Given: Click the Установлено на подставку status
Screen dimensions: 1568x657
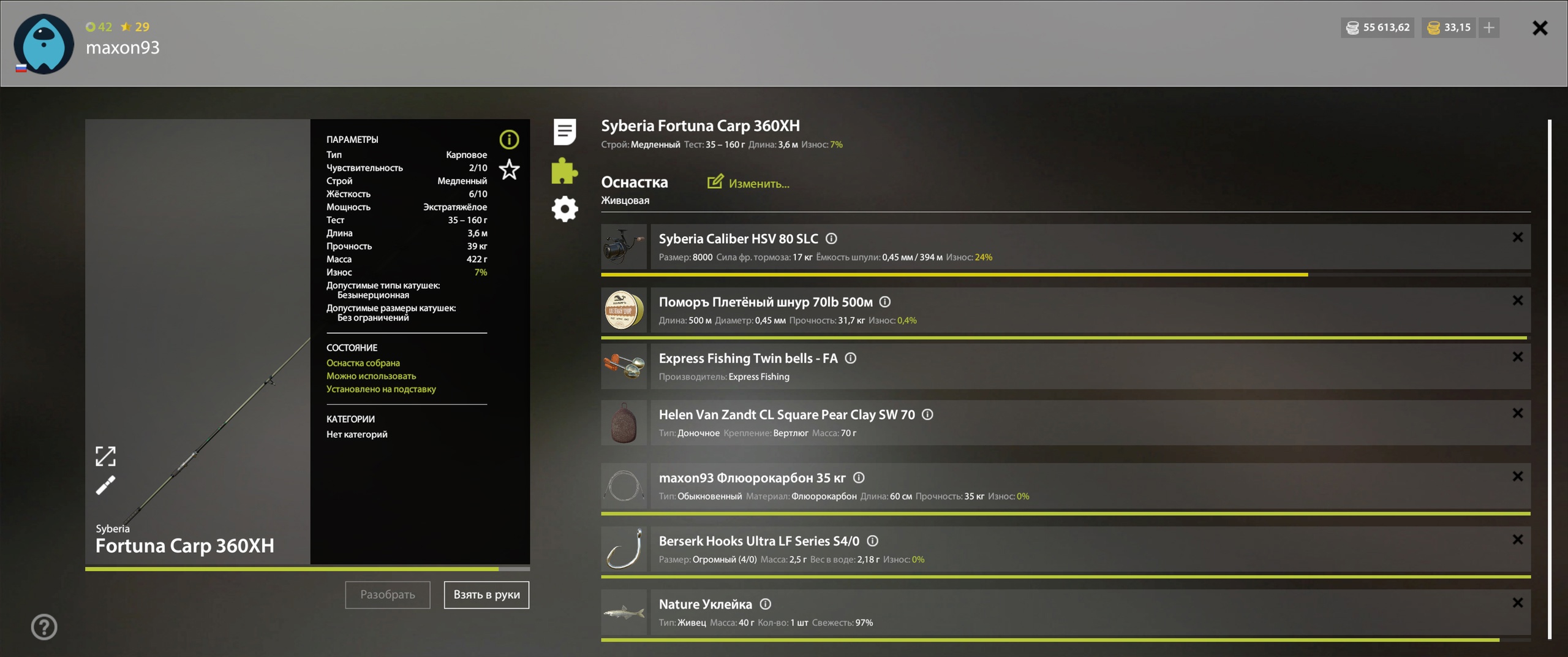Looking at the screenshot, I should pyautogui.click(x=381, y=389).
